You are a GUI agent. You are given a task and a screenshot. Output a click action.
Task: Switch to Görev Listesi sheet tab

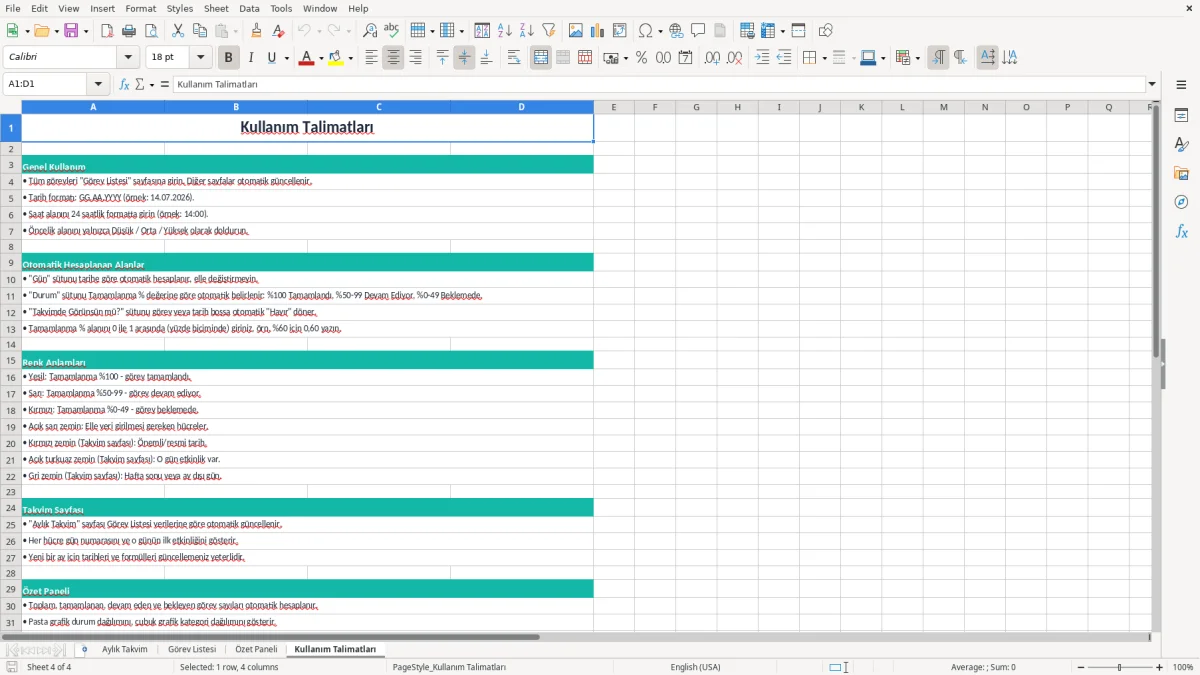pos(192,650)
